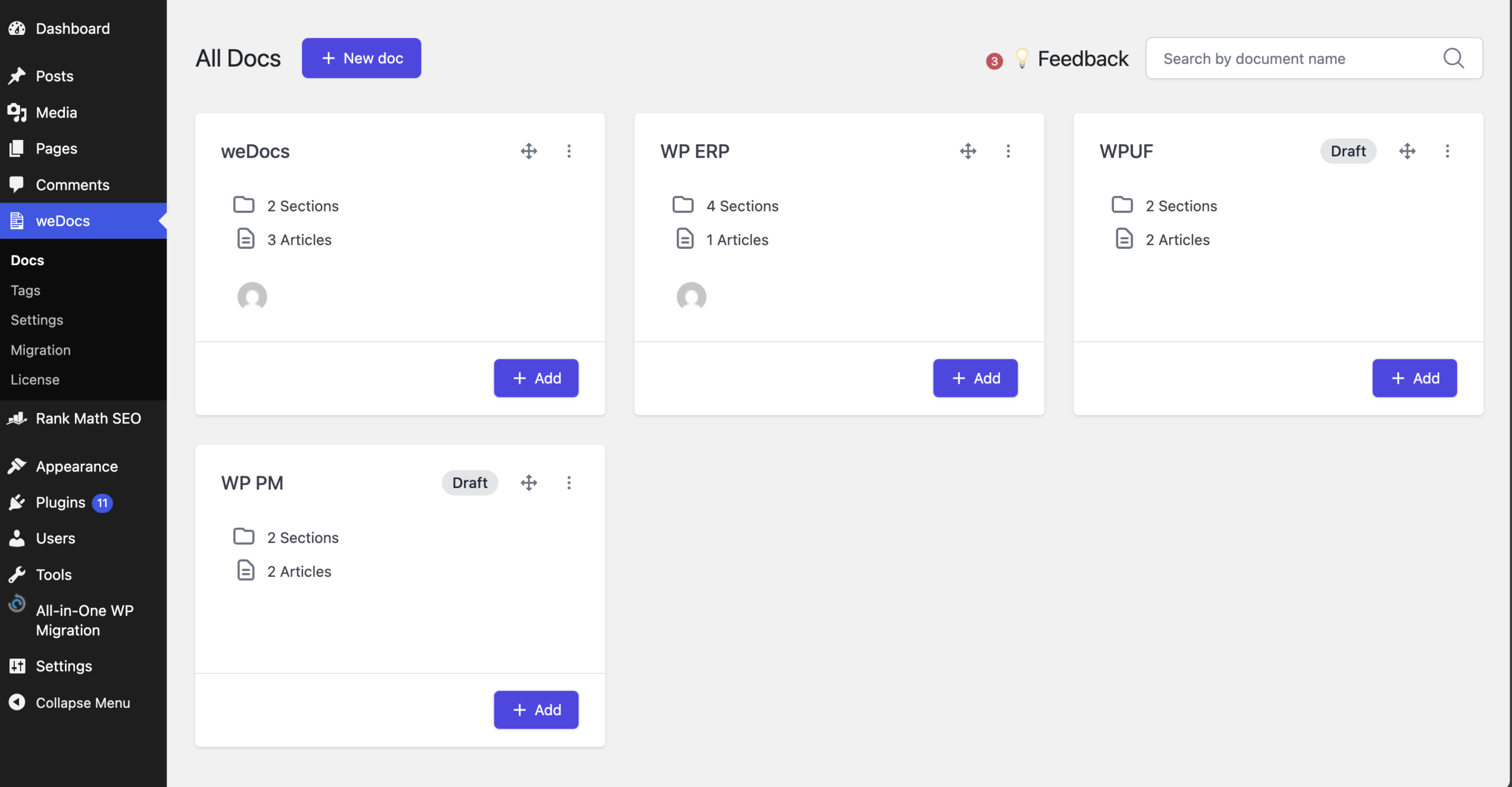Click the sections folder icon on WP ERP card
Viewport: 1512px width, 787px height.
click(x=683, y=204)
